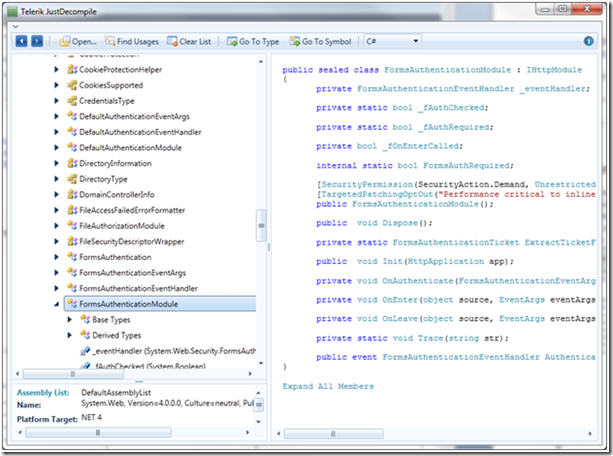Click the Dispose method name in code
The height and width of the screenshot is (456, 613).
400,223
